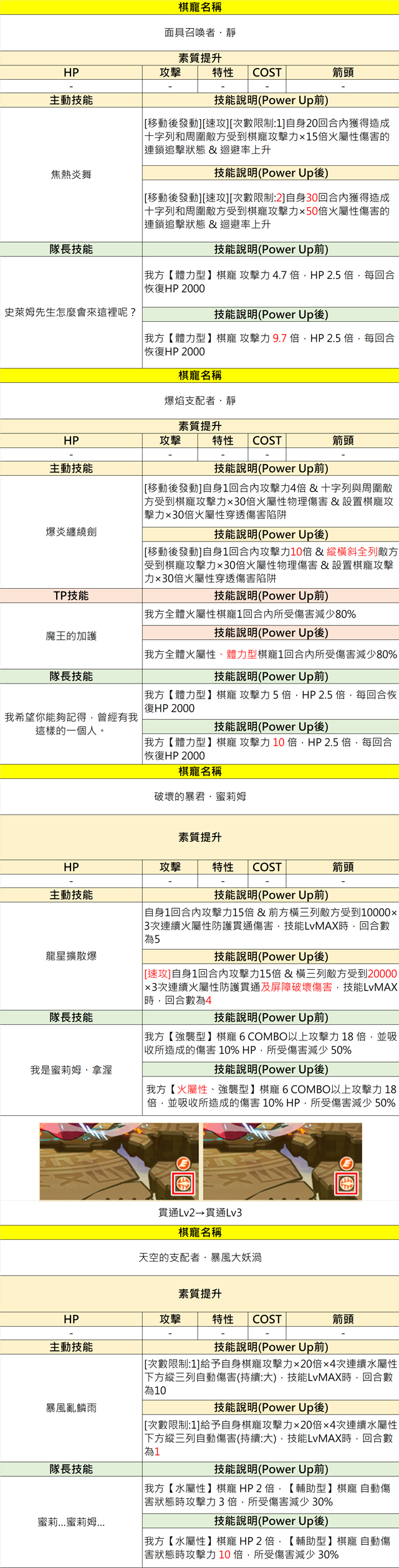399x1568 pixels.
Task: Click the active skill name 爆炎纏繞劍
Action: click(71, 531)
